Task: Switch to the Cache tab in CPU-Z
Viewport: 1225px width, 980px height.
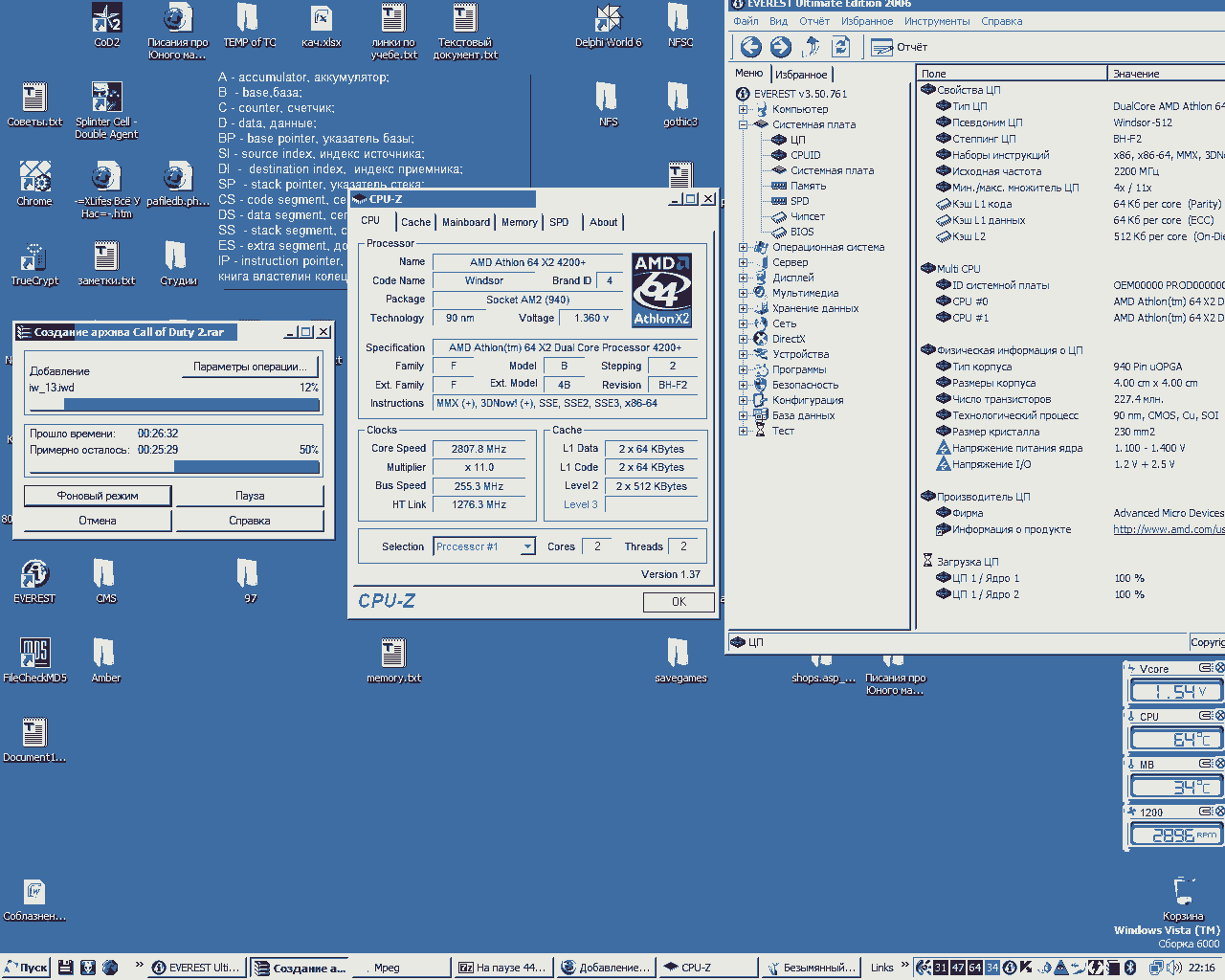Action: (x=415, y=222)
